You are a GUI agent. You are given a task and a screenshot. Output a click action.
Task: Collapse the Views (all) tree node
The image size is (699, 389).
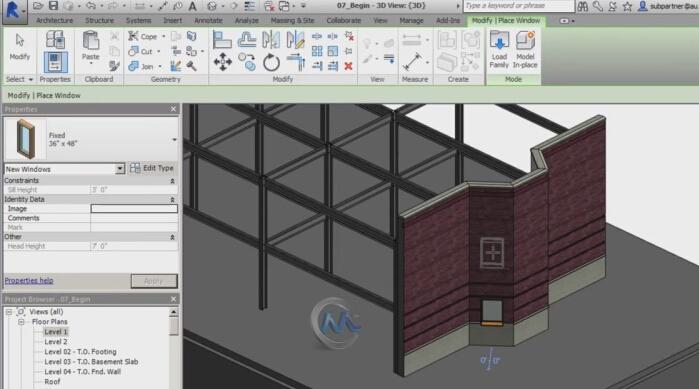(x=9, y=312)
